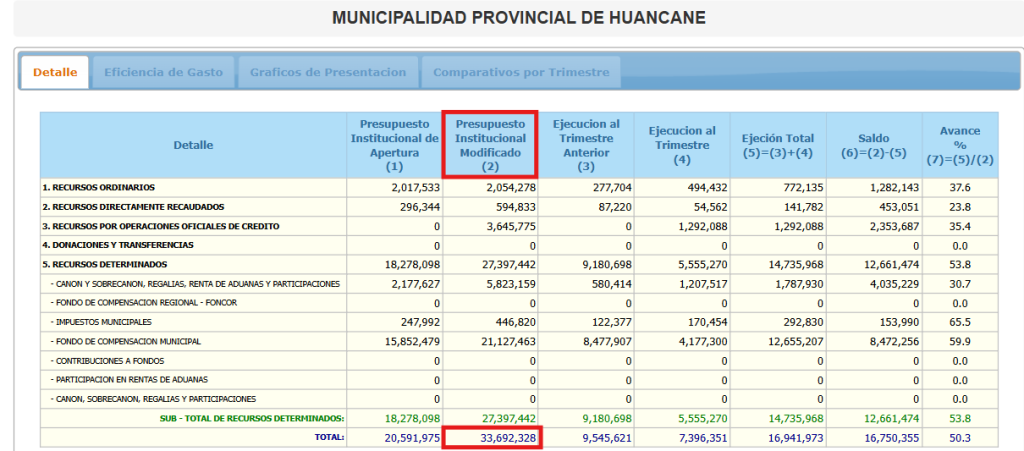Click FONDO DE COMPENSACION MUNICIPAL label

tap(125, 341)
